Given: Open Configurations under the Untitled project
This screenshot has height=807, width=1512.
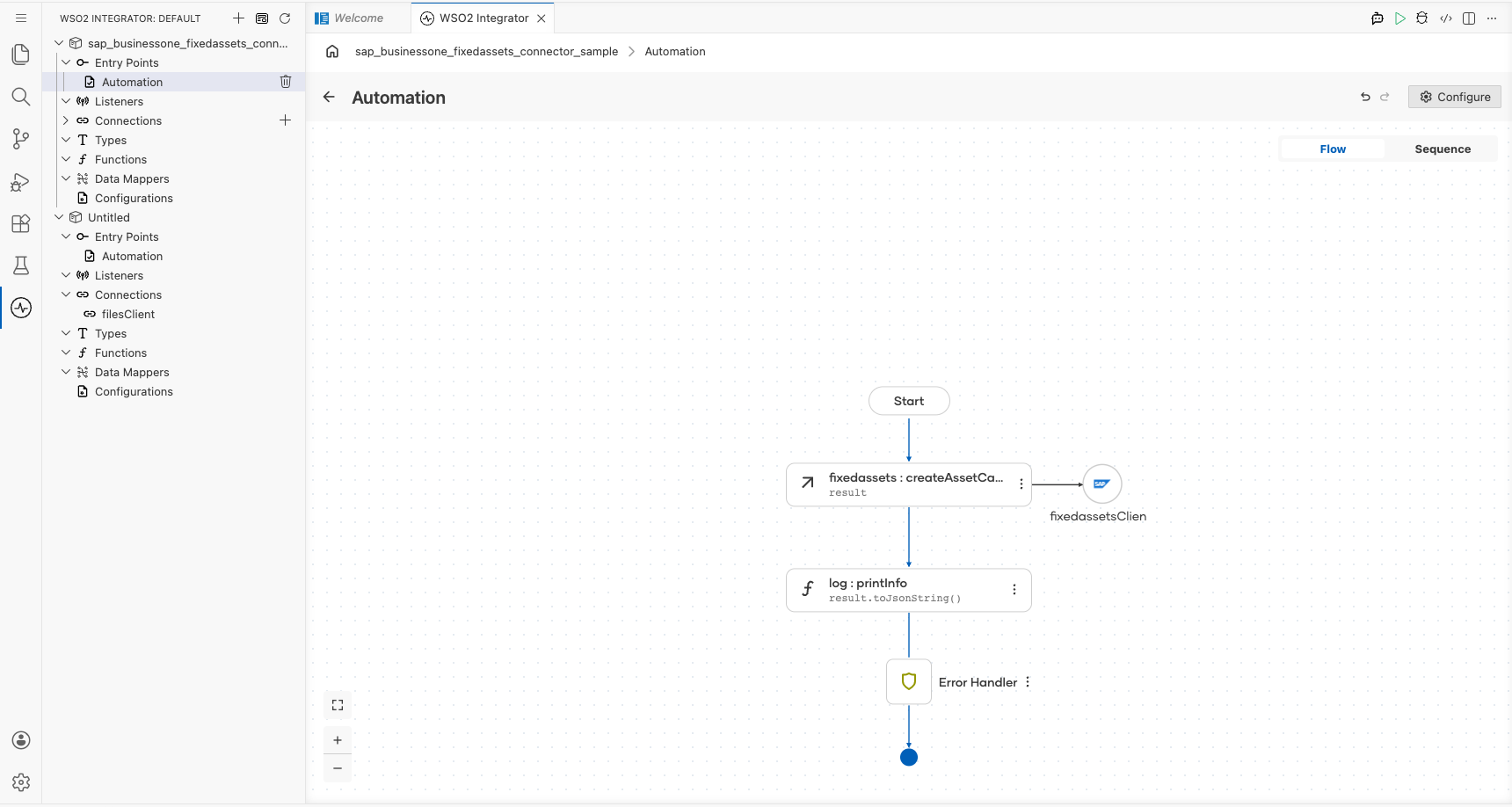Looking at the screenshot, I should [134, 391].
